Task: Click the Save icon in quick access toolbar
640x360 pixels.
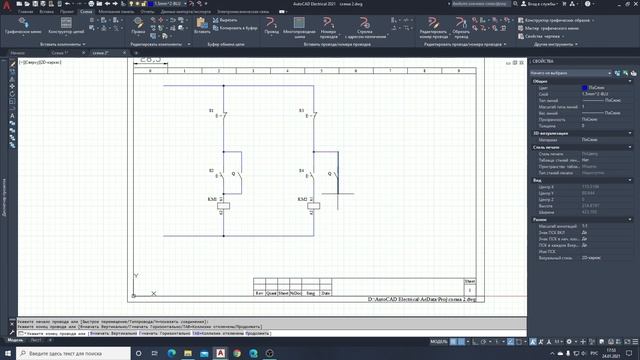Action: [x=35, y=4]
